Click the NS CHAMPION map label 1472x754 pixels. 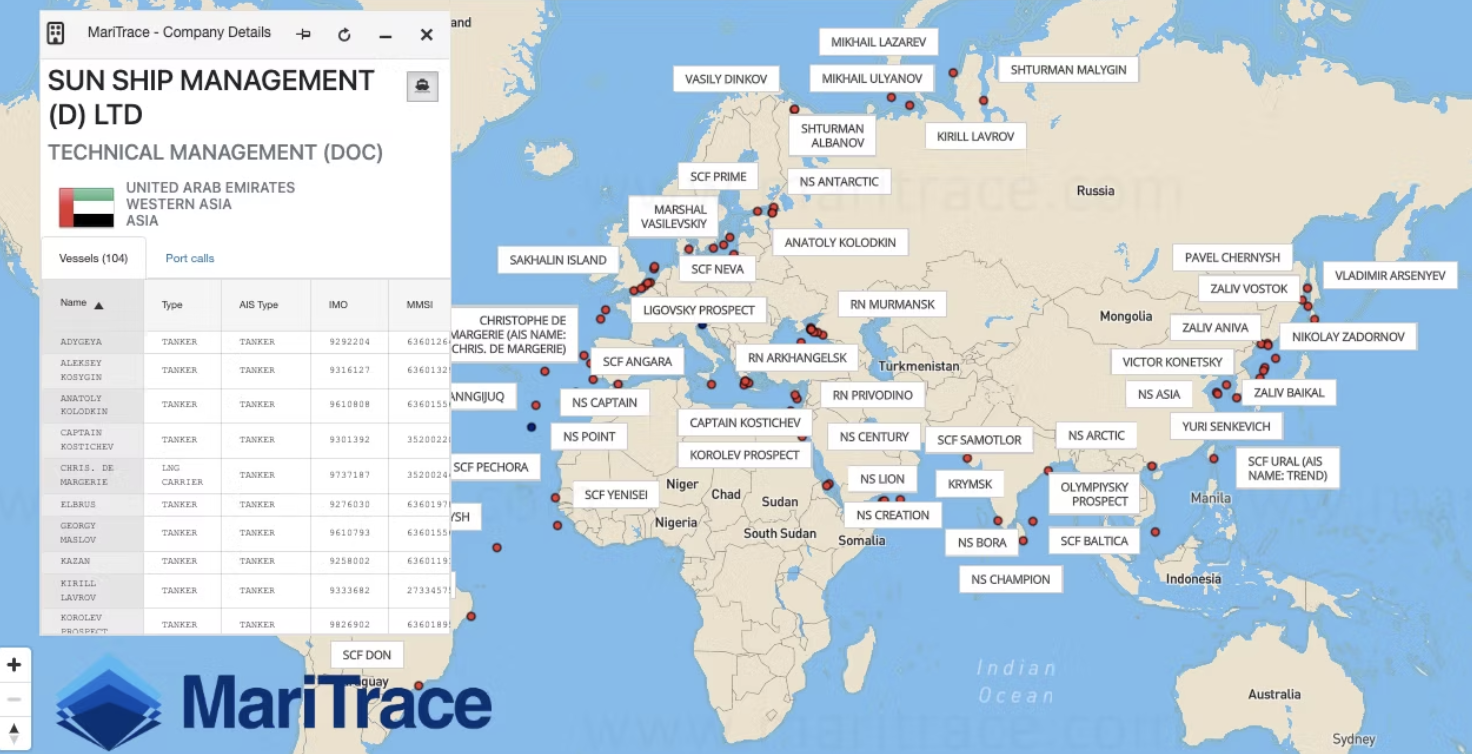click(1010, 580)
